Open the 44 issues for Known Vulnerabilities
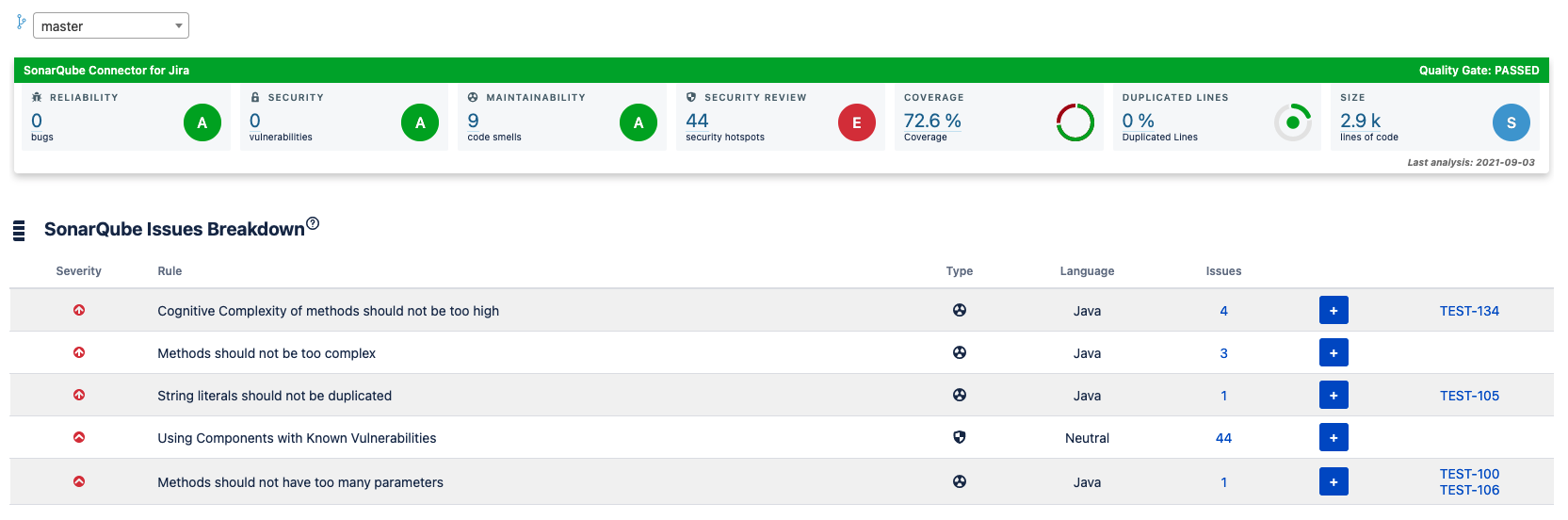 pos(1223,438)
